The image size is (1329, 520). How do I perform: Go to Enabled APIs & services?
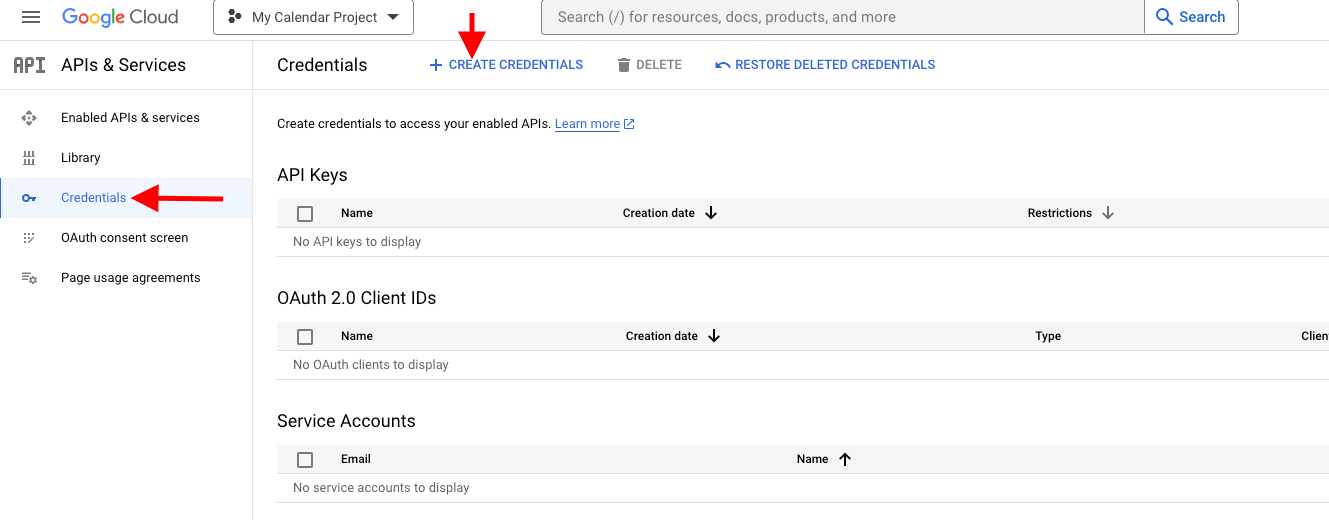pos(130,118)
